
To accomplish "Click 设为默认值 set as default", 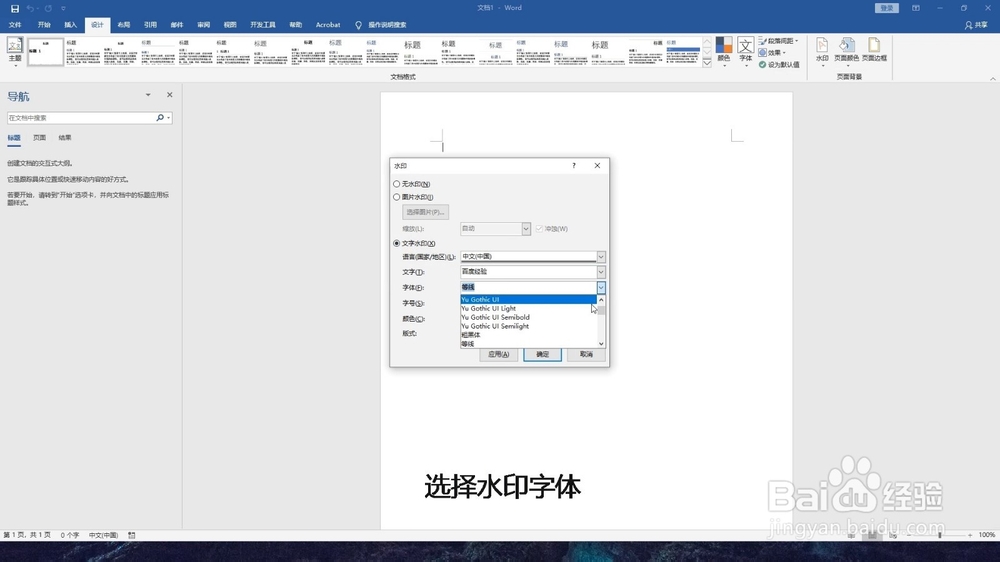I will click(779, 64).
